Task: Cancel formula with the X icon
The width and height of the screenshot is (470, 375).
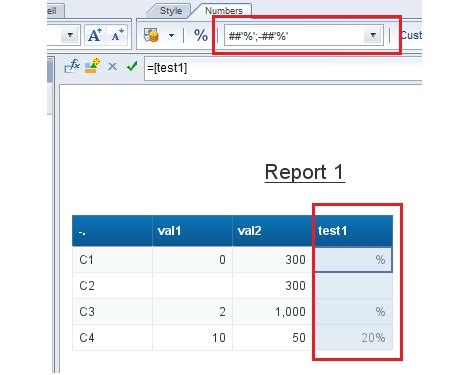Action: click(x=112, y=67)
